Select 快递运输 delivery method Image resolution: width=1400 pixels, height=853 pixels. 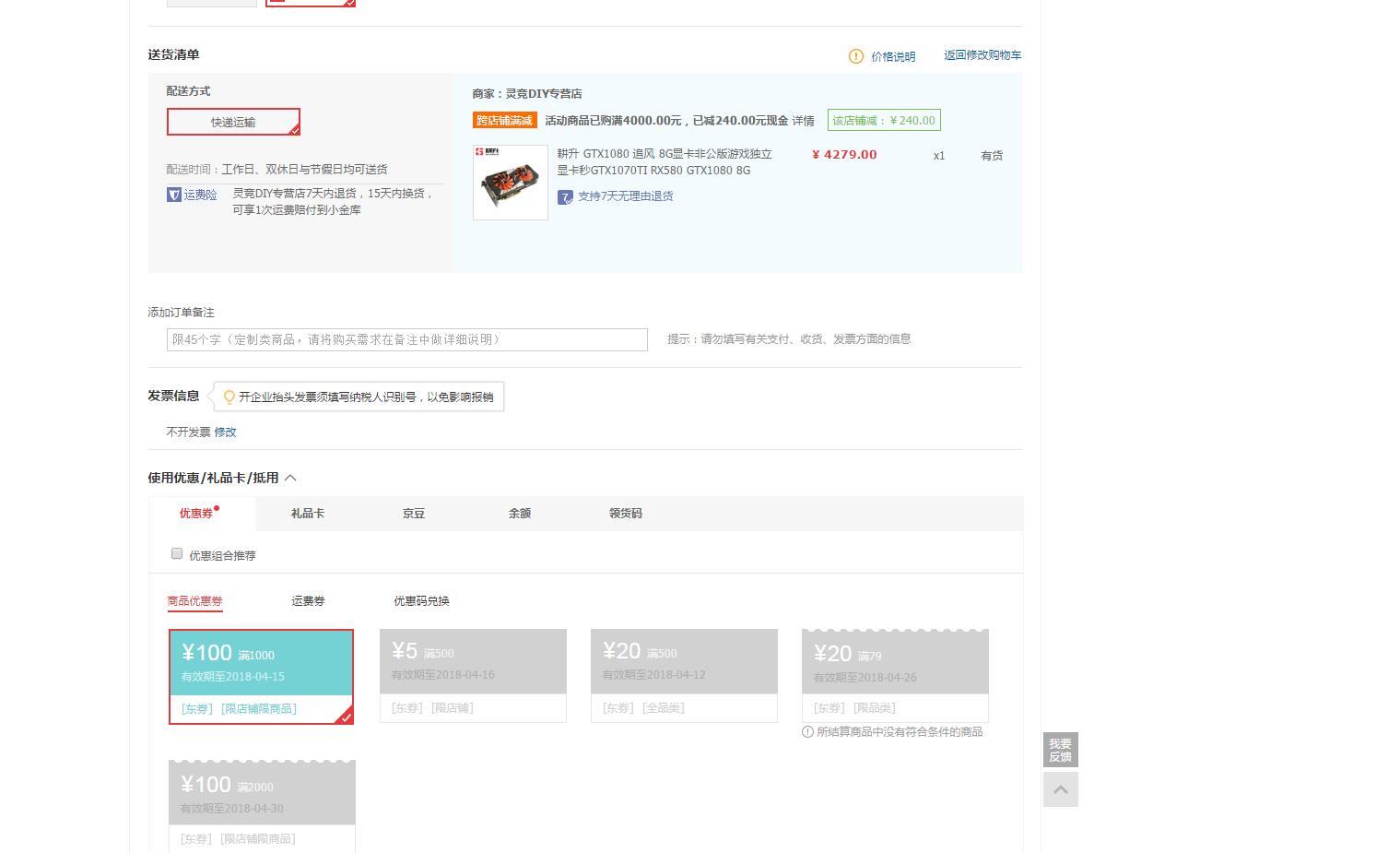click(233, 122)
